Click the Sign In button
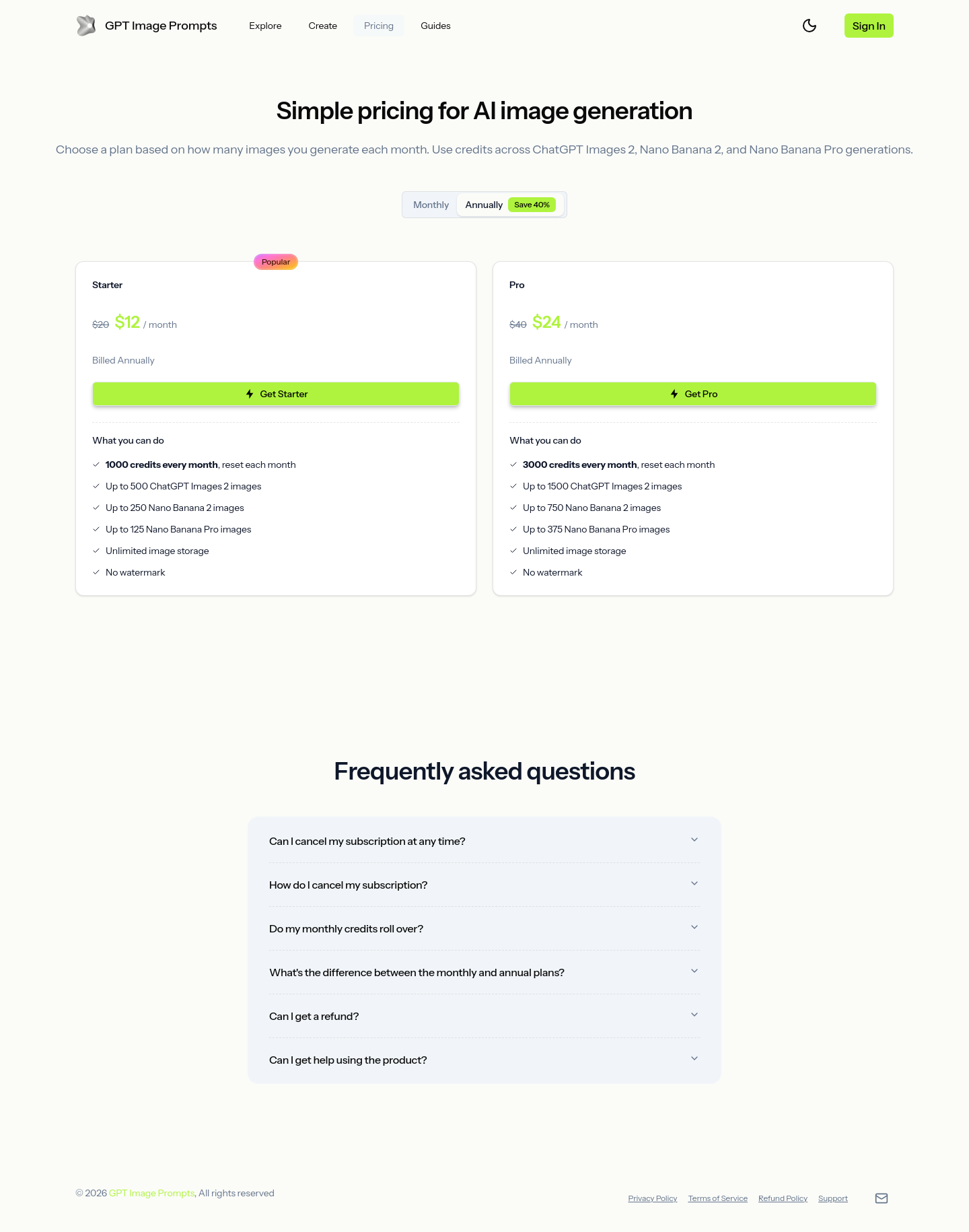Image resolution: width=969 pixels, height=1232 pixels. coord(869,26)
